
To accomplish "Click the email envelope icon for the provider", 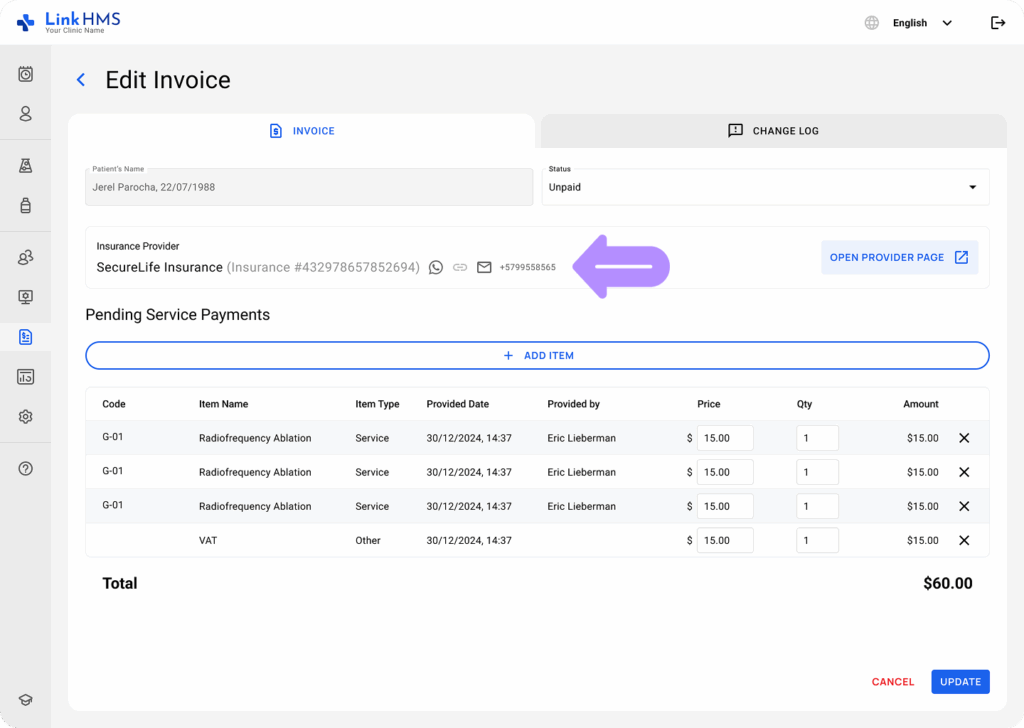I will coord(484,267).
